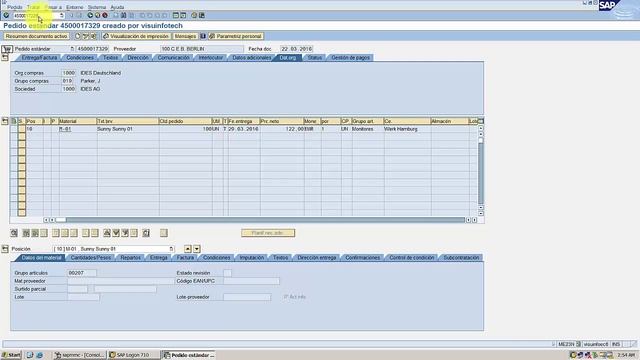
Task: Click the Create new session icon
Action: (x=176, y=16)
